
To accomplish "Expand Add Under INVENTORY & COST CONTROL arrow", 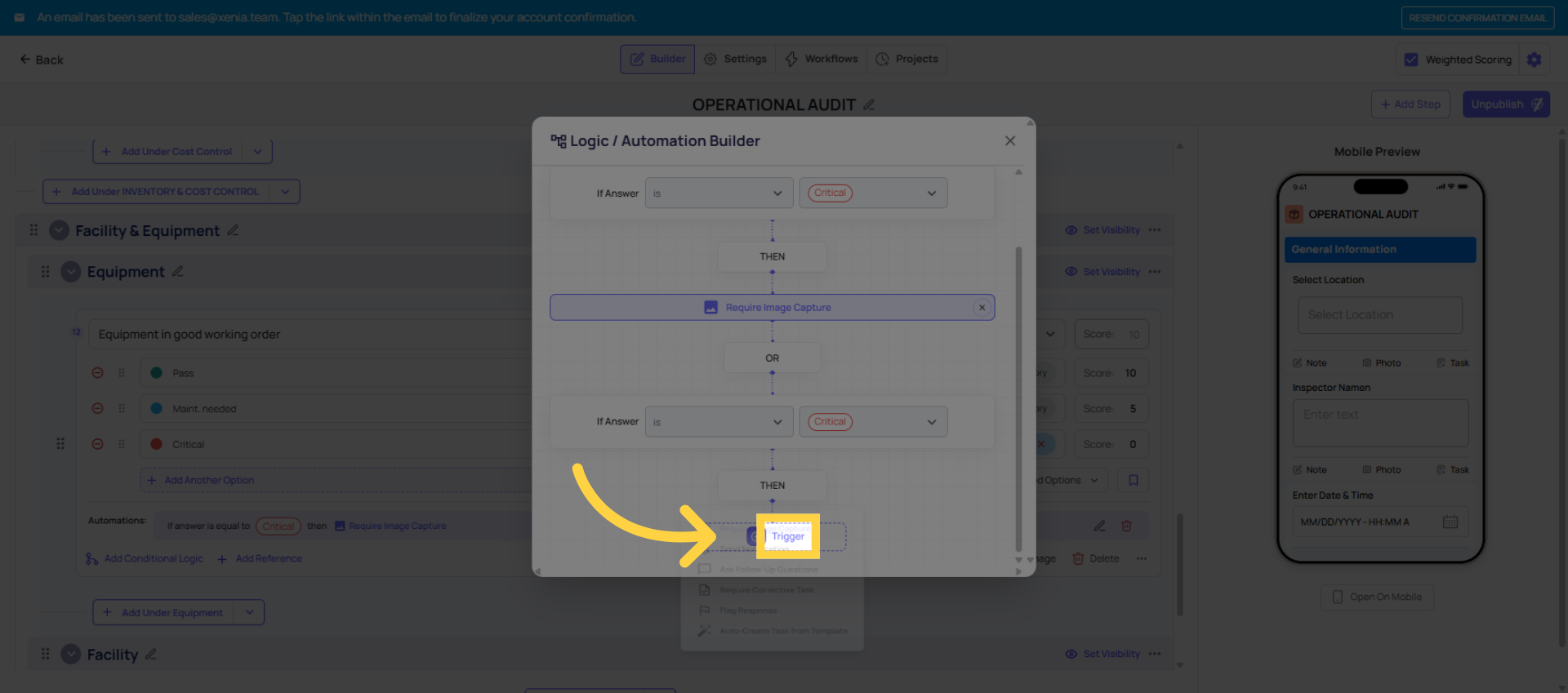I will point(285,192).
